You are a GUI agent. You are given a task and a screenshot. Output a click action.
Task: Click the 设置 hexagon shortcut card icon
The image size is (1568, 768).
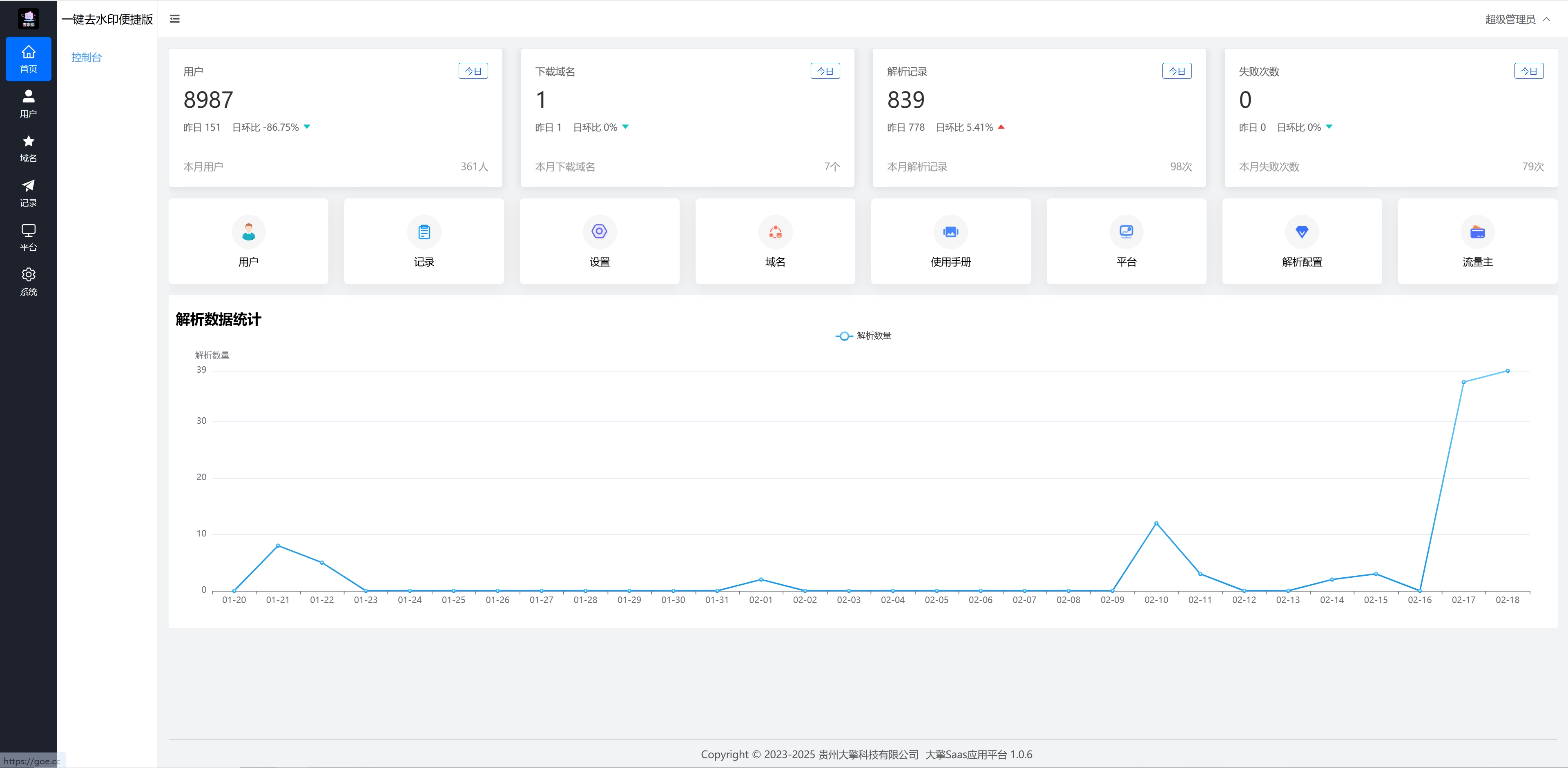coord(600,232)
